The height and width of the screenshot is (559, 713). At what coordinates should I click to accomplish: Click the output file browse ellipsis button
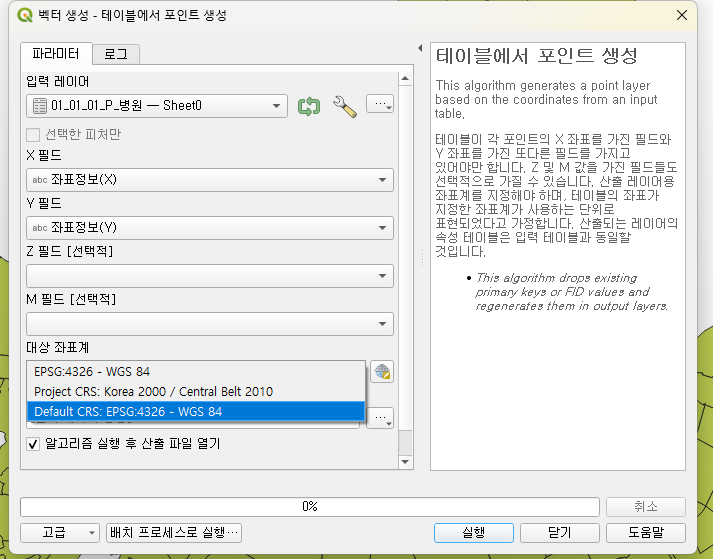pos(380,418)
